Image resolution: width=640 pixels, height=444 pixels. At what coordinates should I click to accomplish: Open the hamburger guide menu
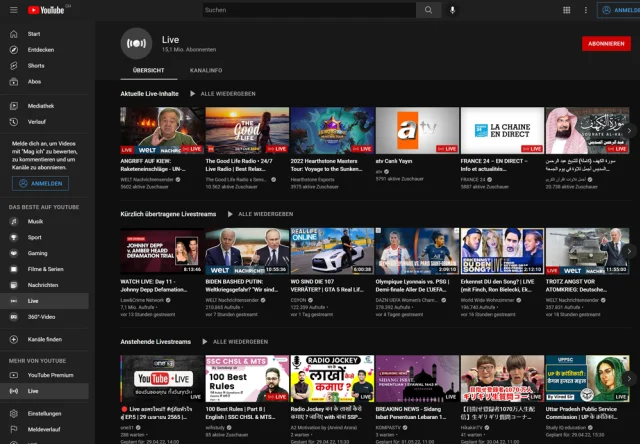pos(12,10)
